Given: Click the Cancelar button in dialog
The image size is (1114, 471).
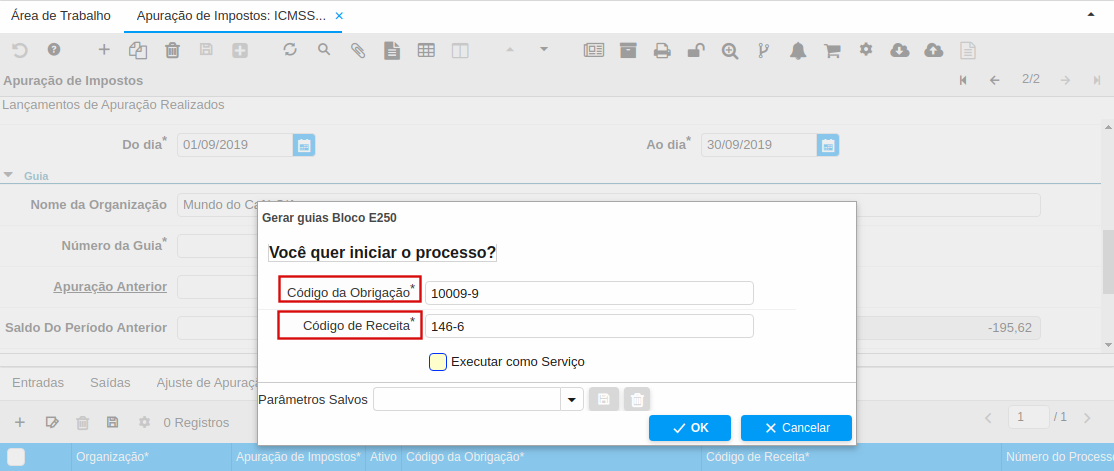Looking at the screenshot, I should 796,428.
